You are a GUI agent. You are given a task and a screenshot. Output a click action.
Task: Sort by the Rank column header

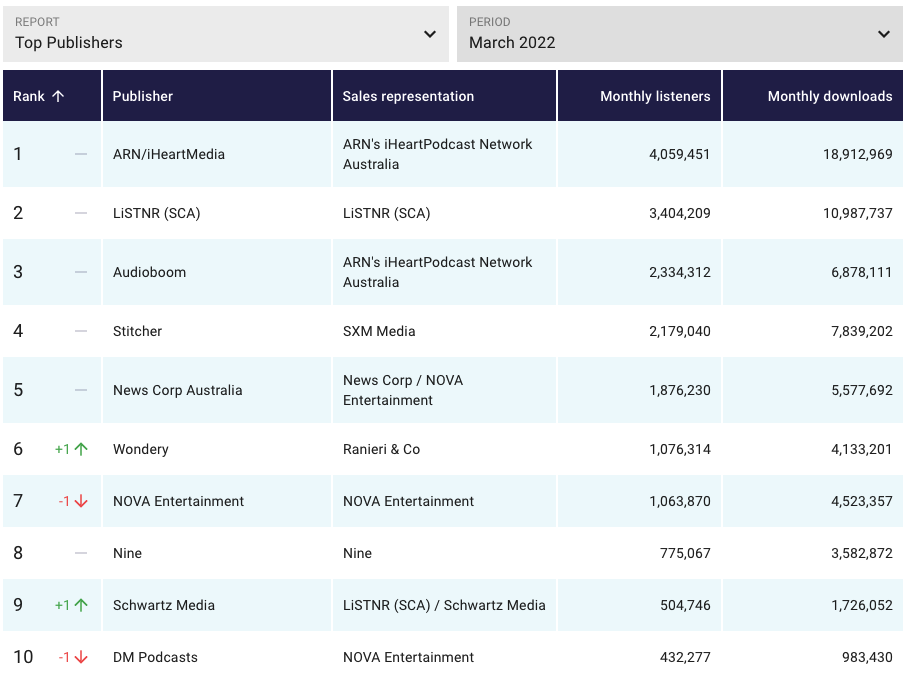point(52,96)
